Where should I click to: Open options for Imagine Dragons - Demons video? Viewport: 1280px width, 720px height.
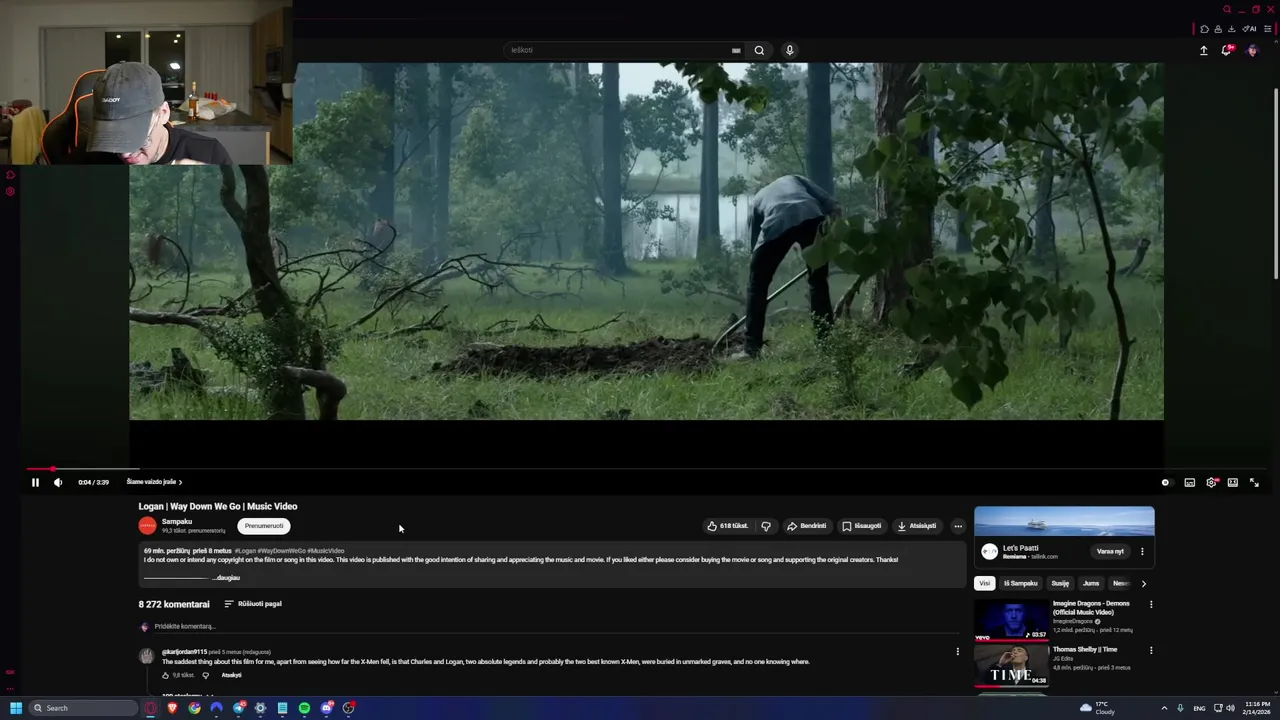tap(1151, 605)
